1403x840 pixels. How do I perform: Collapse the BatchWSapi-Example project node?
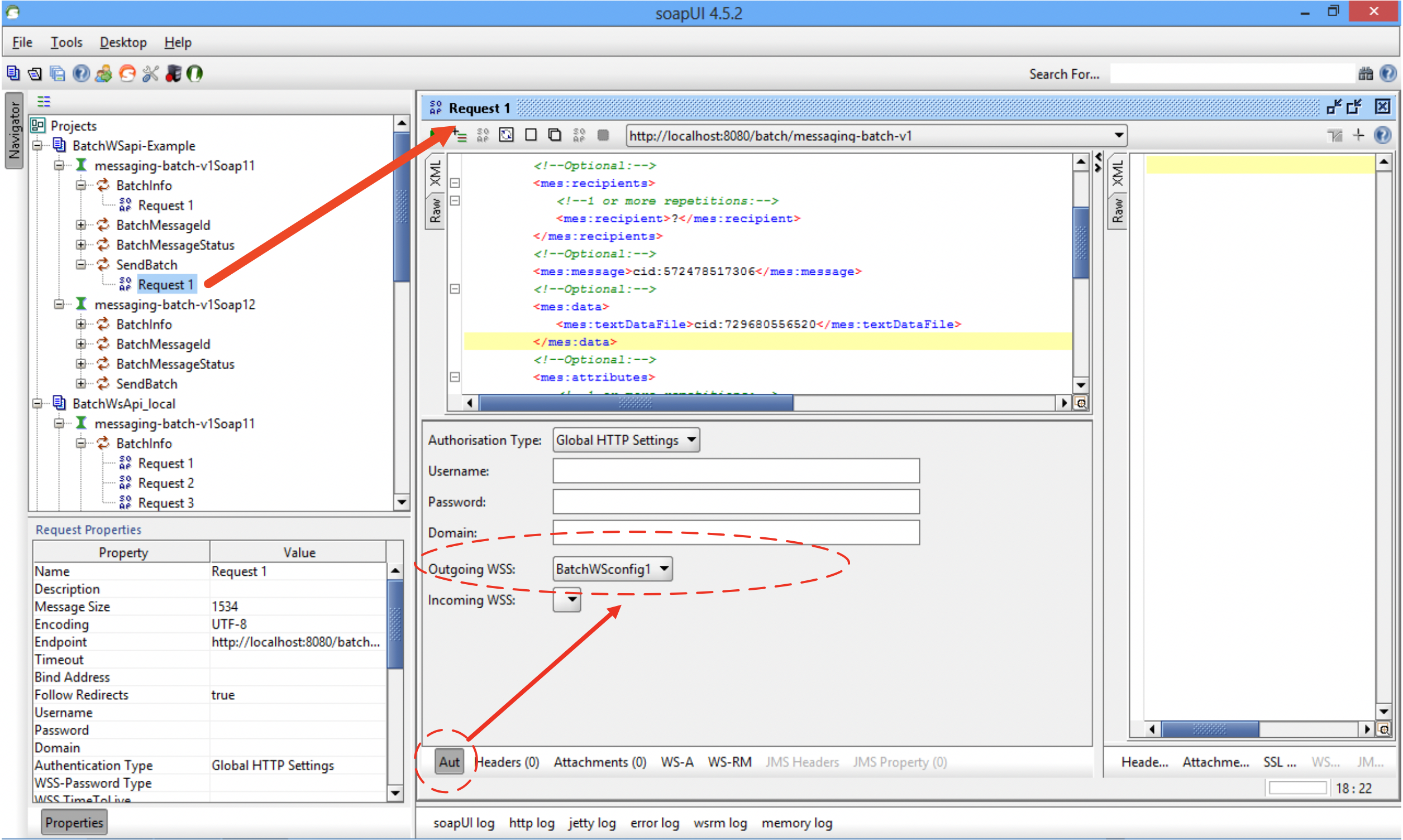coord(37,146)
